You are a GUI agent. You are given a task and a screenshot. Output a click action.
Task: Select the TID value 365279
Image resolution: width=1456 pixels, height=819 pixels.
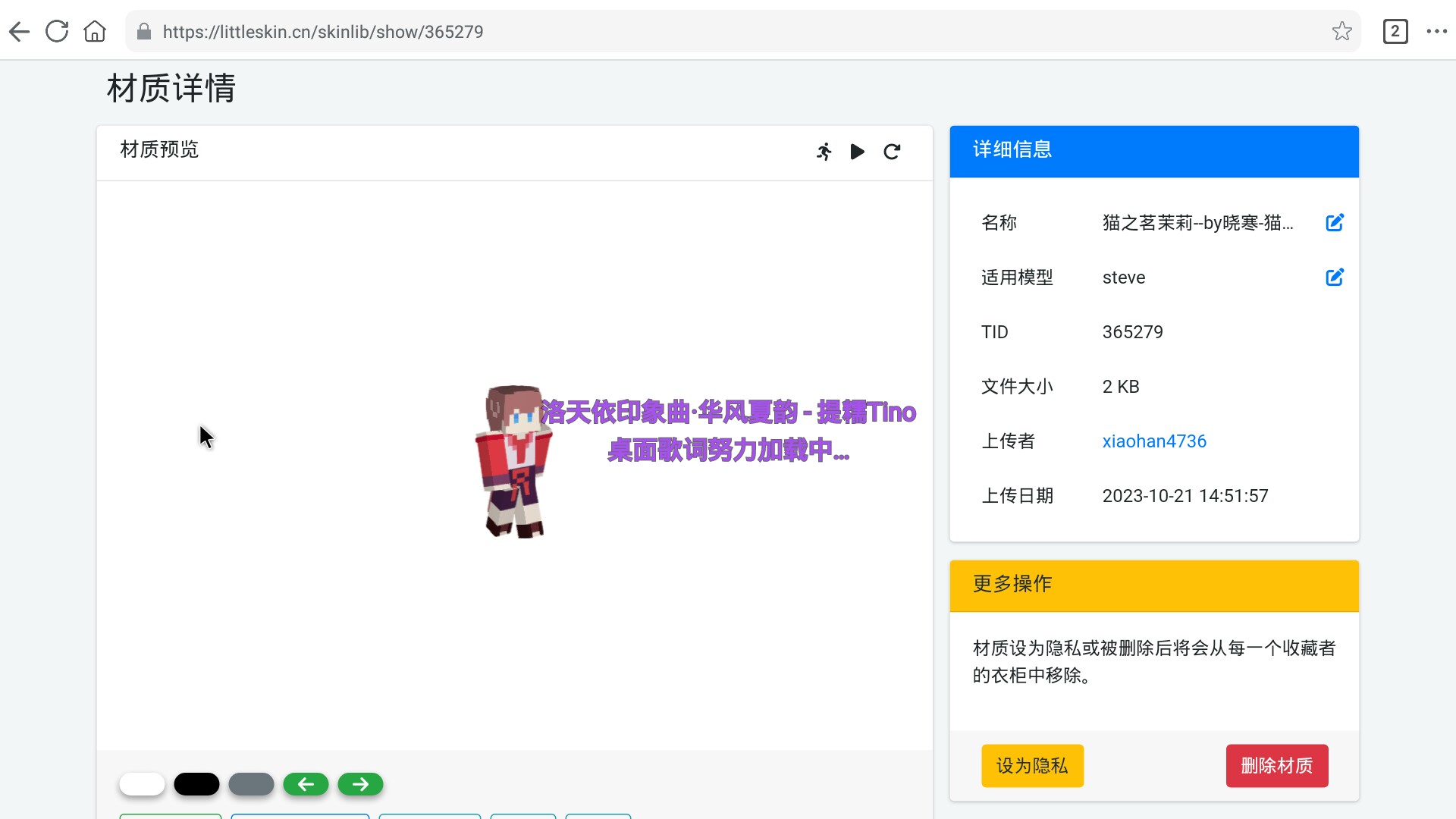point(1132,332)
